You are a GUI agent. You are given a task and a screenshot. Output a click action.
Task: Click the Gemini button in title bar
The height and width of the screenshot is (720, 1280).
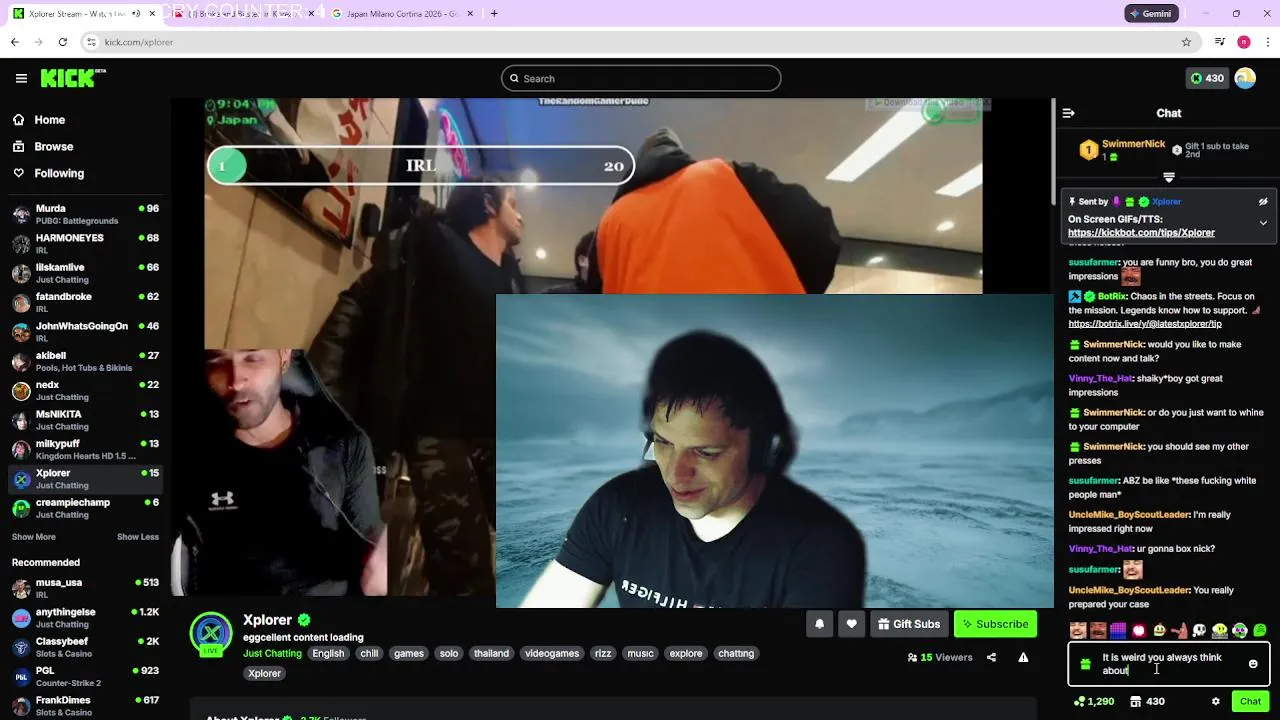[x=1151, y=14]
